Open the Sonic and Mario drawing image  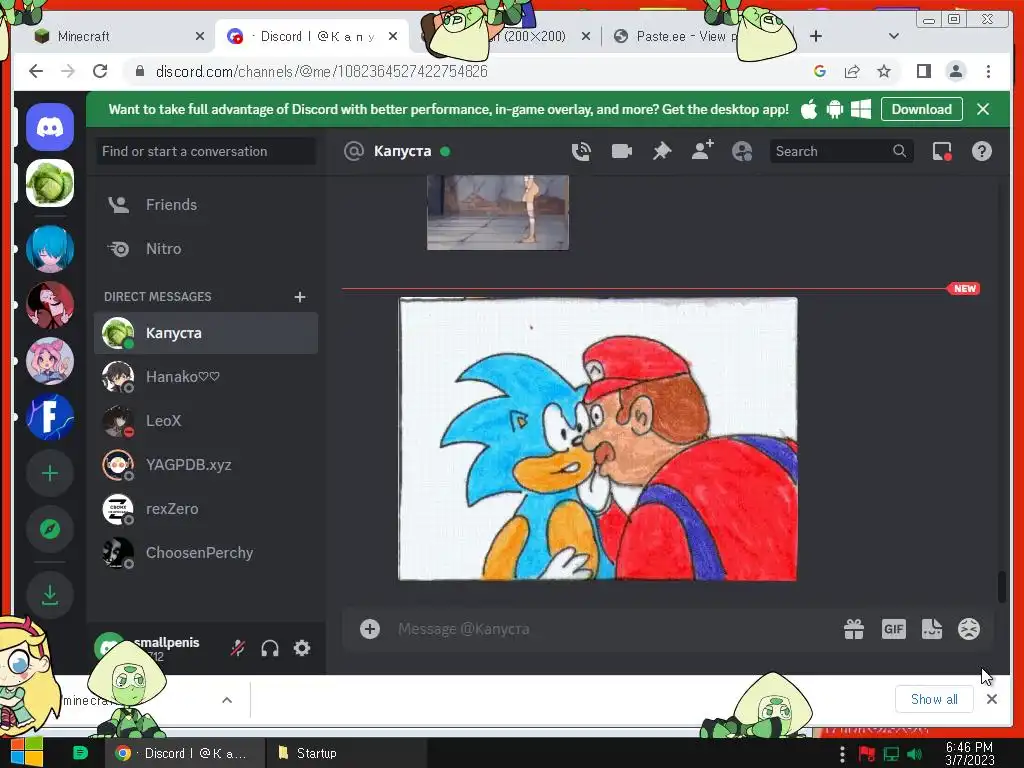coord(598,439)
